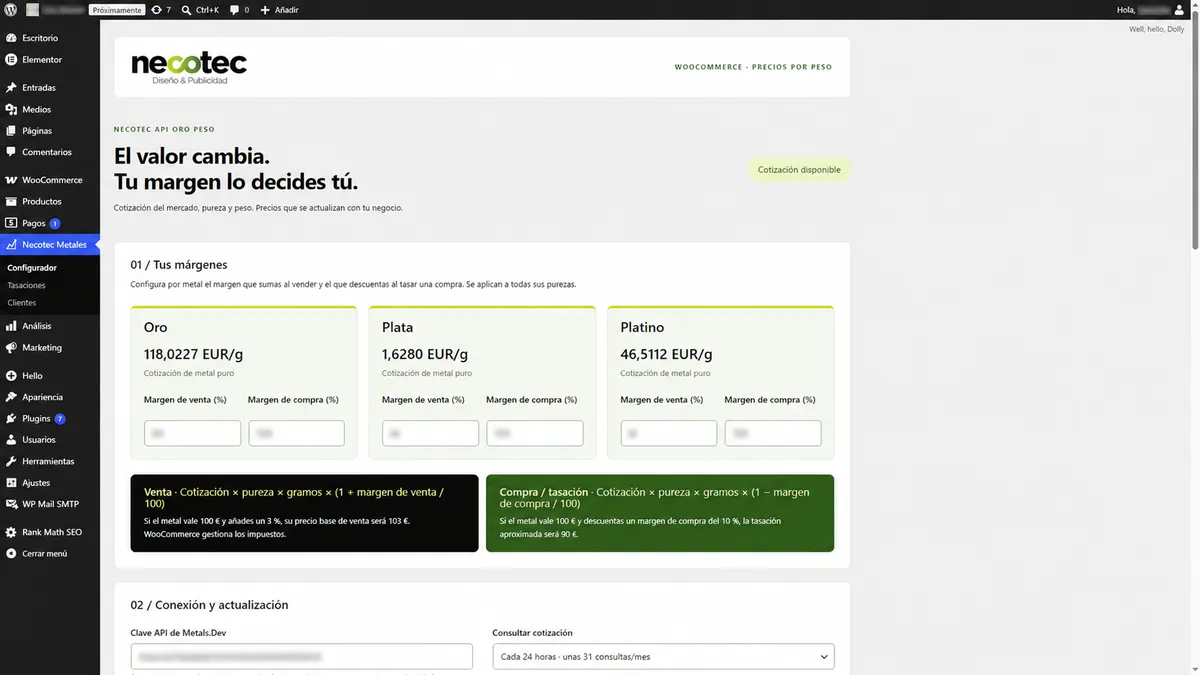
Task: Open the Configurador submenu item
Action: (x=32, y=268)
